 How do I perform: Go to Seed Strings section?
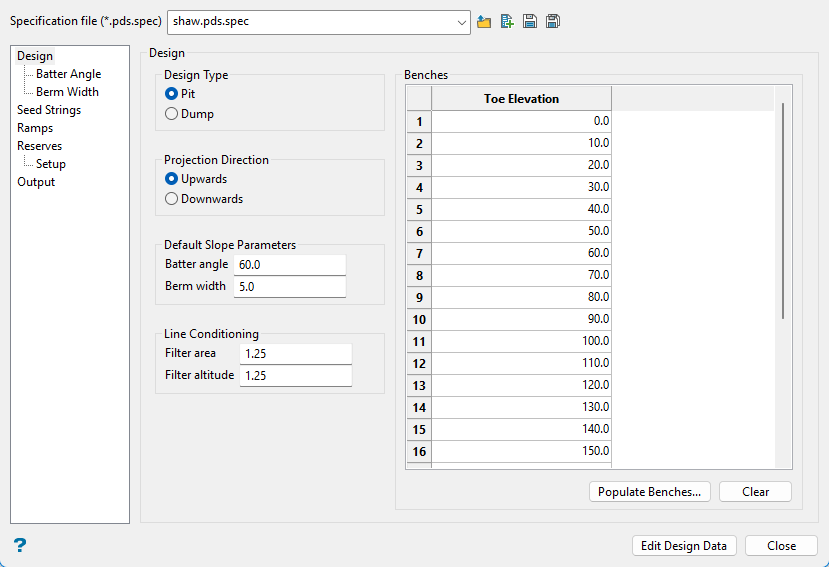click(x=49, y=110)
